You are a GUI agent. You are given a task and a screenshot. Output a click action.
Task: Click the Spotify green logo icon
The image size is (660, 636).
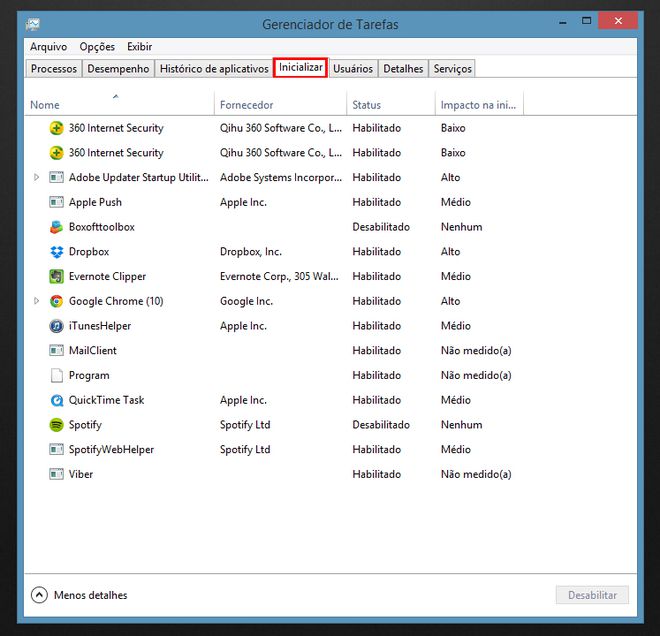(x=56, y=425)
